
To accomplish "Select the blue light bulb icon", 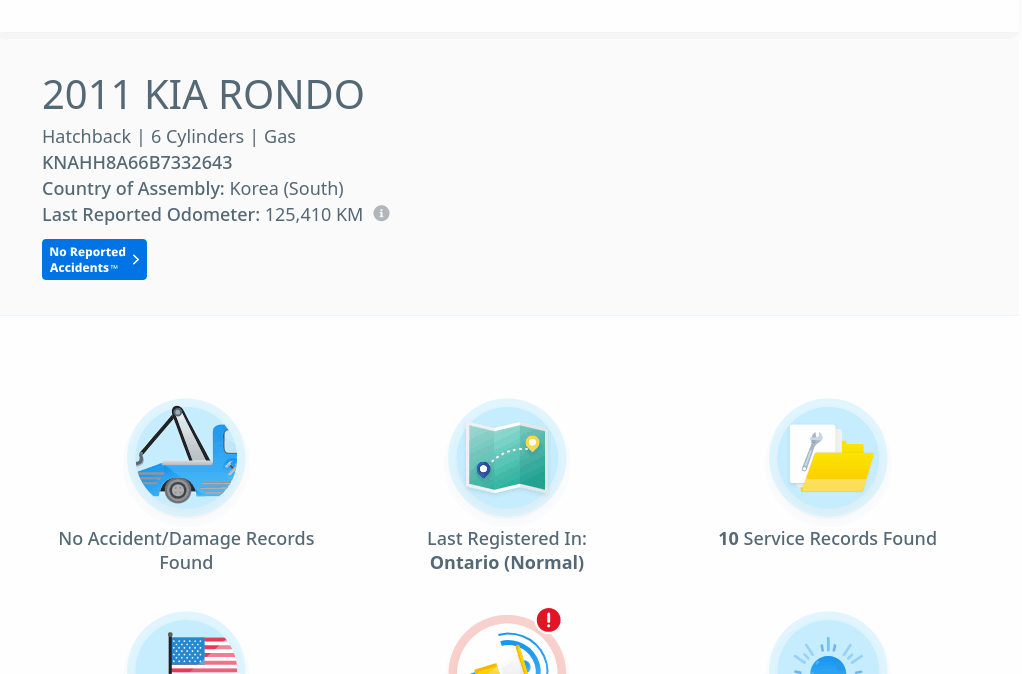I will pos(828,643).
